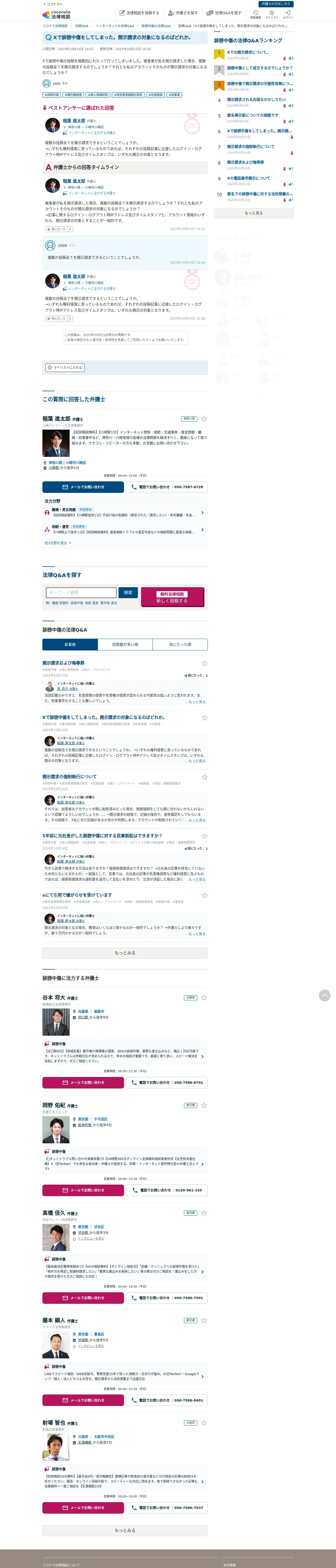Click もっと見る under ranking list
This screenshot has height=1568, width=336.
(x=254, y=213)
